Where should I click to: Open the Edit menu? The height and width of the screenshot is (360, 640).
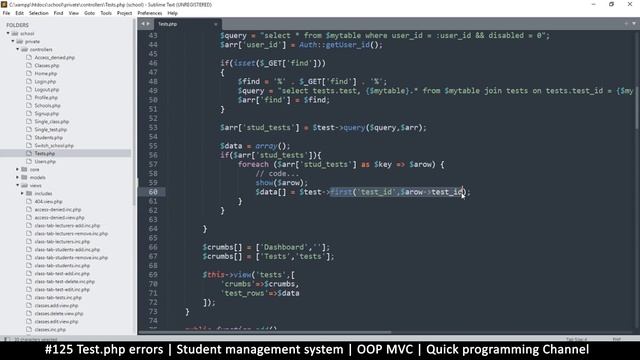coord(19,13)
